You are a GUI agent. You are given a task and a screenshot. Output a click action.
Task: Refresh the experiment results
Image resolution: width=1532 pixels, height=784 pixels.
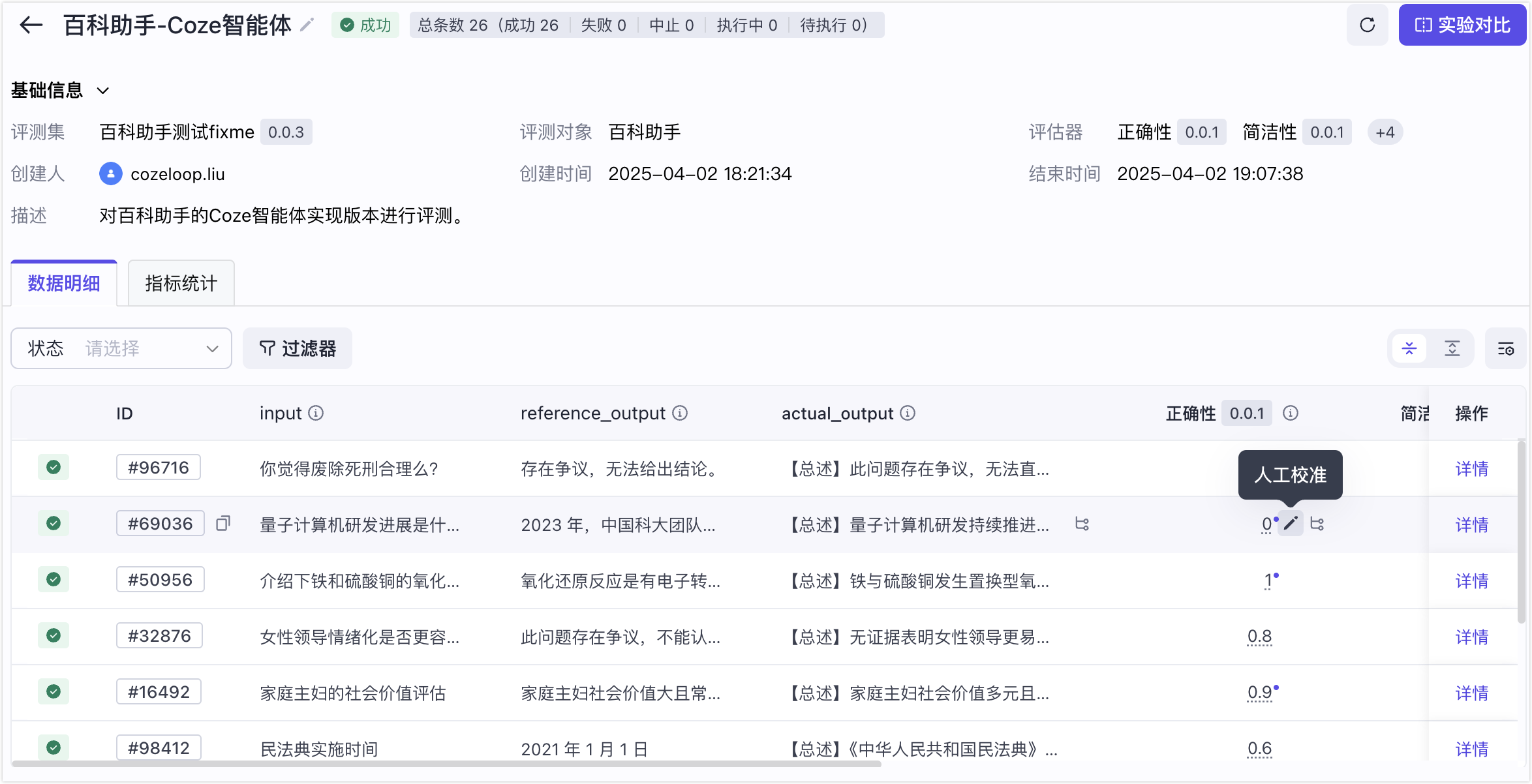tap(1367, 25)
